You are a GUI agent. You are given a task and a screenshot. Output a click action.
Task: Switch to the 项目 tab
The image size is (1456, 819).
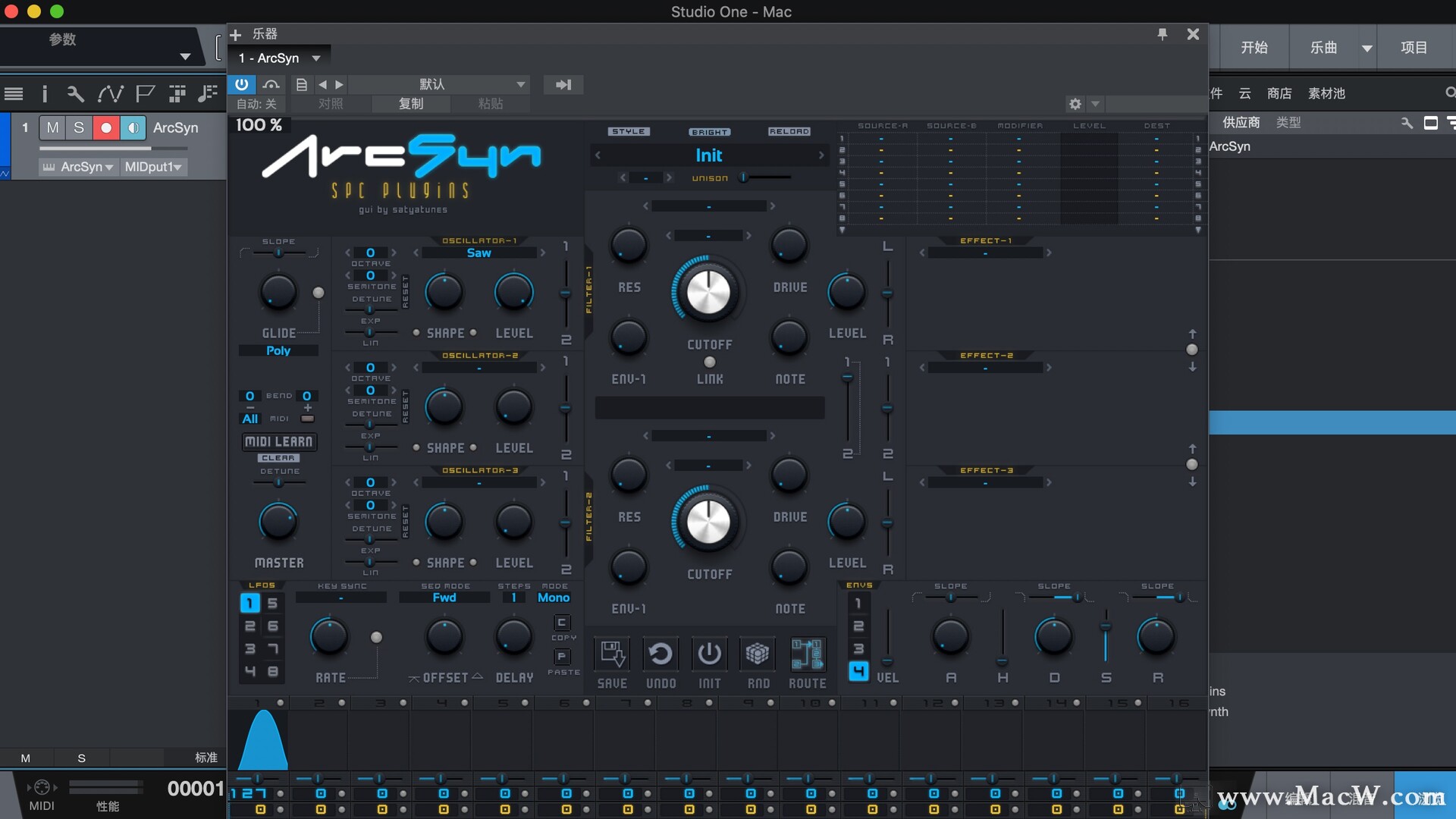pos(1414,48)
